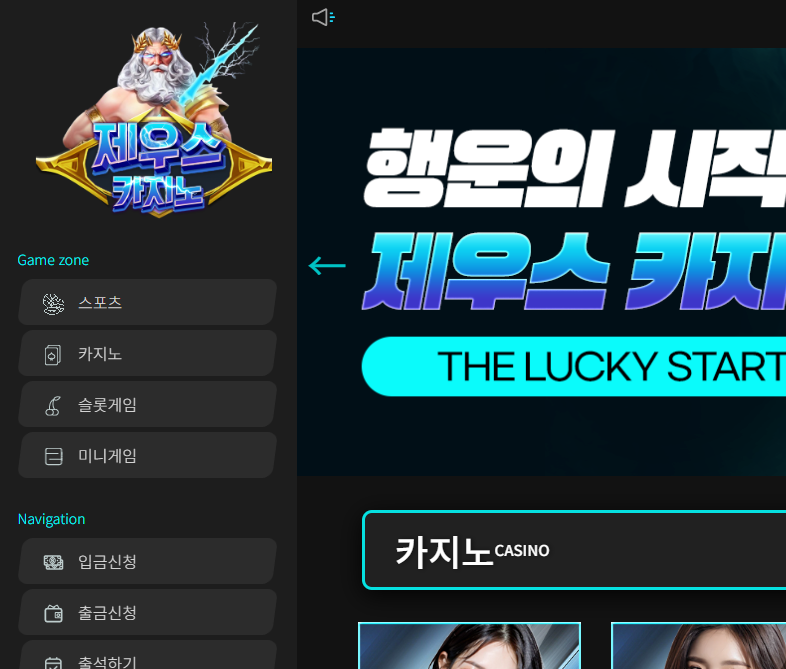Open the 스포츠 menu item

[147, 302]
